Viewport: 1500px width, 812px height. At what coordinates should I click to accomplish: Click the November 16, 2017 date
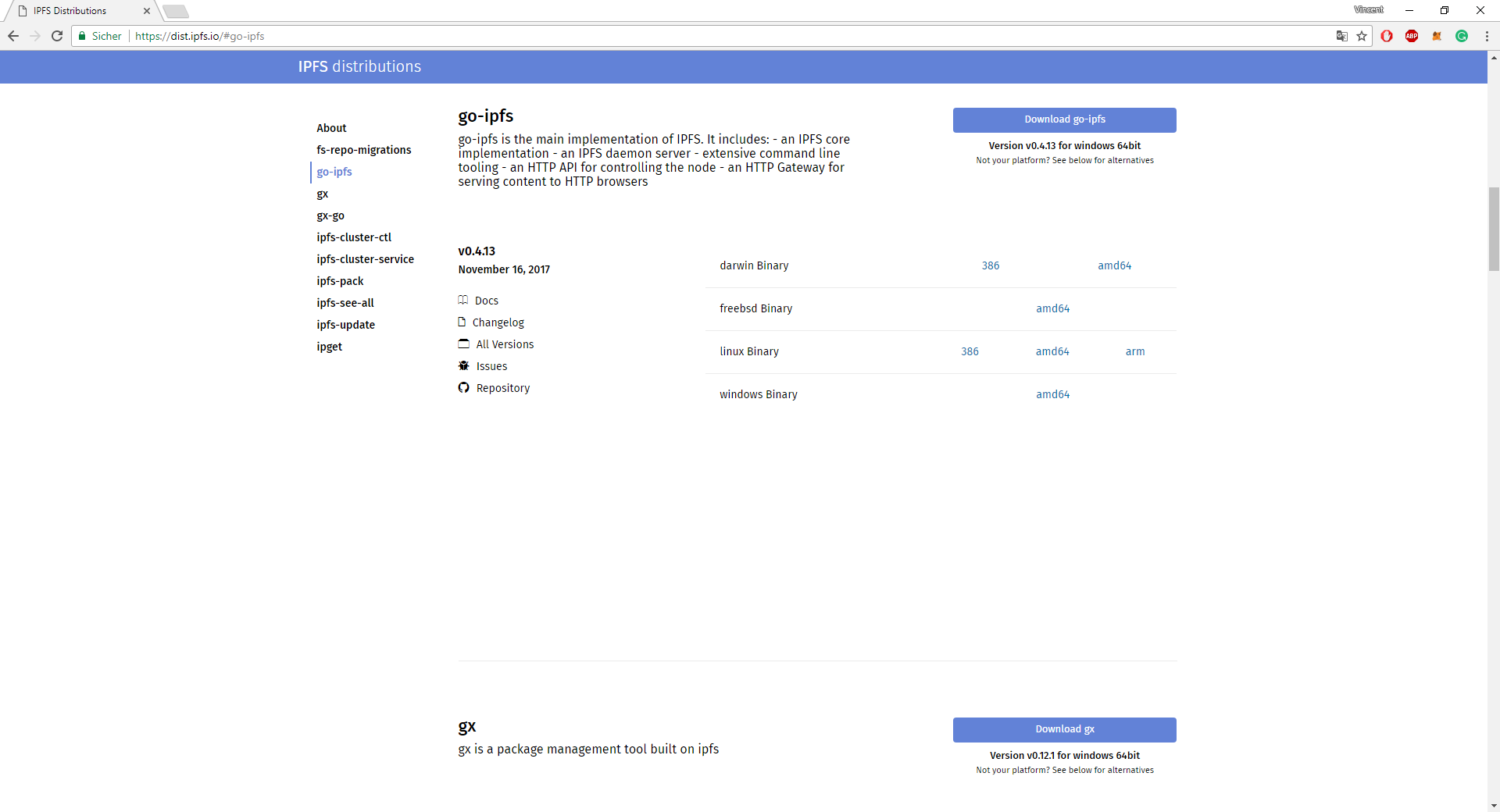504,269
